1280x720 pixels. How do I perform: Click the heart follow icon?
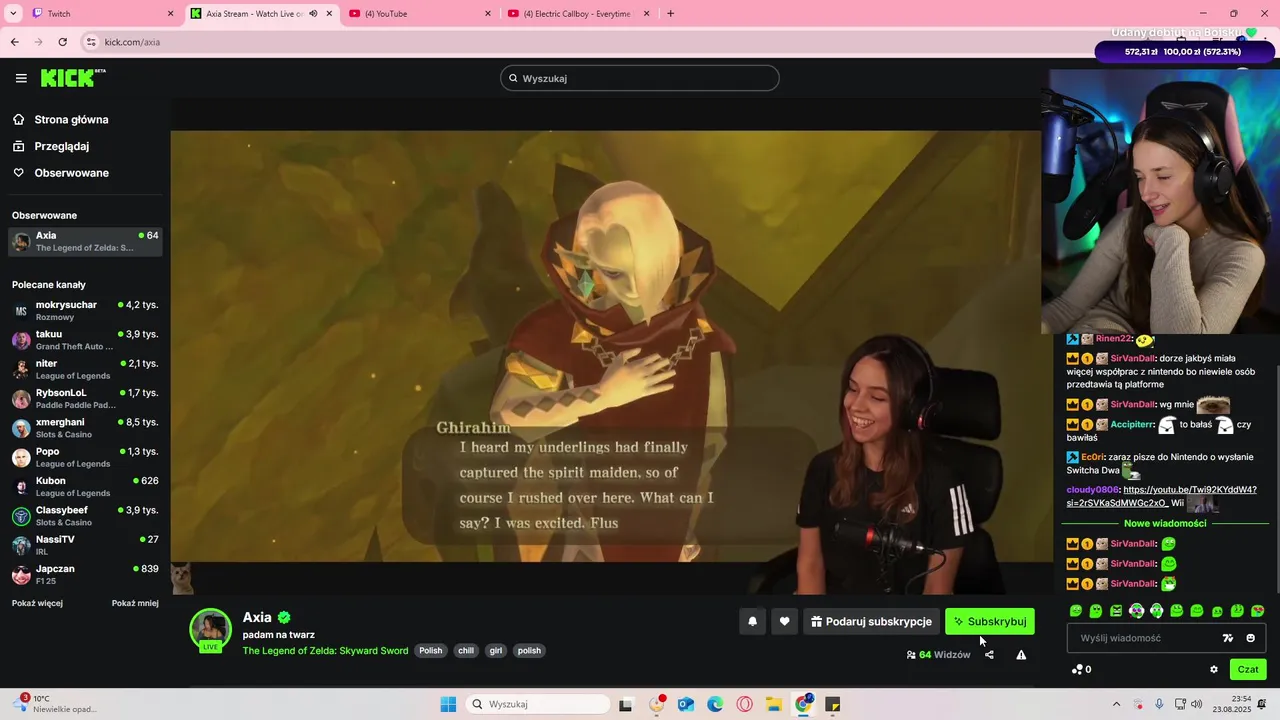click(x=784, y=621)
